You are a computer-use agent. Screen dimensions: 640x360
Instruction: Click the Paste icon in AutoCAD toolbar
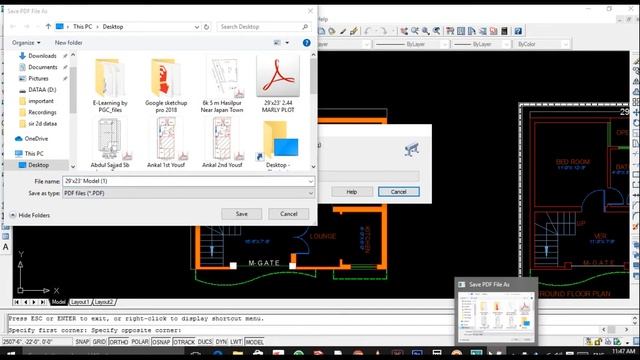[x=332, y=31]
